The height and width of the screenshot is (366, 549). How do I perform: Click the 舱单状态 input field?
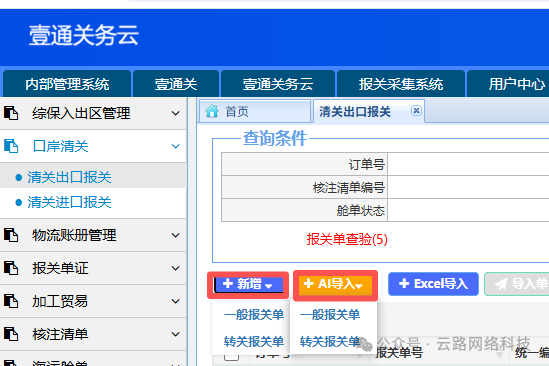tap(468, 210)
